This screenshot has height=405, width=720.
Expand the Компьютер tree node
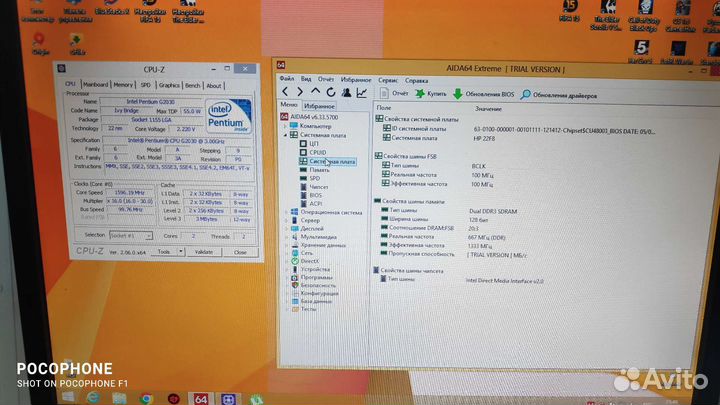284,126
